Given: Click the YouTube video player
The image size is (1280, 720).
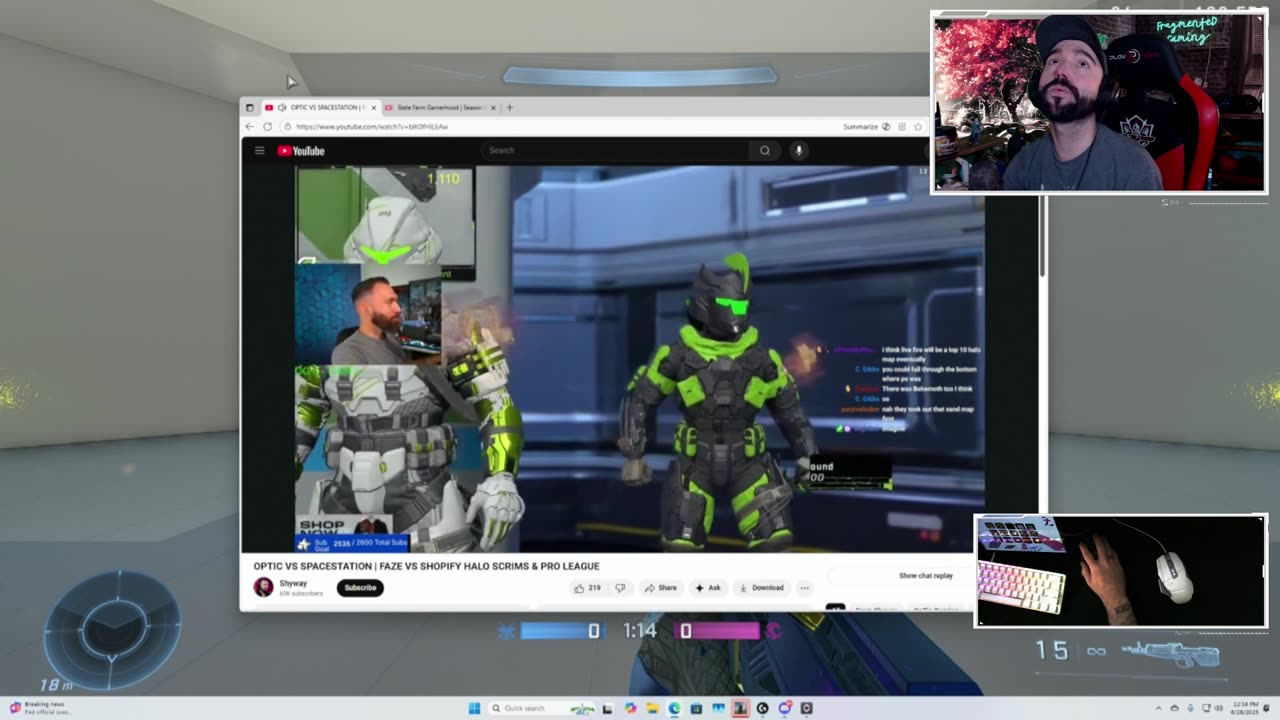Looking at the screenshot, I should (x=640, y=359).
